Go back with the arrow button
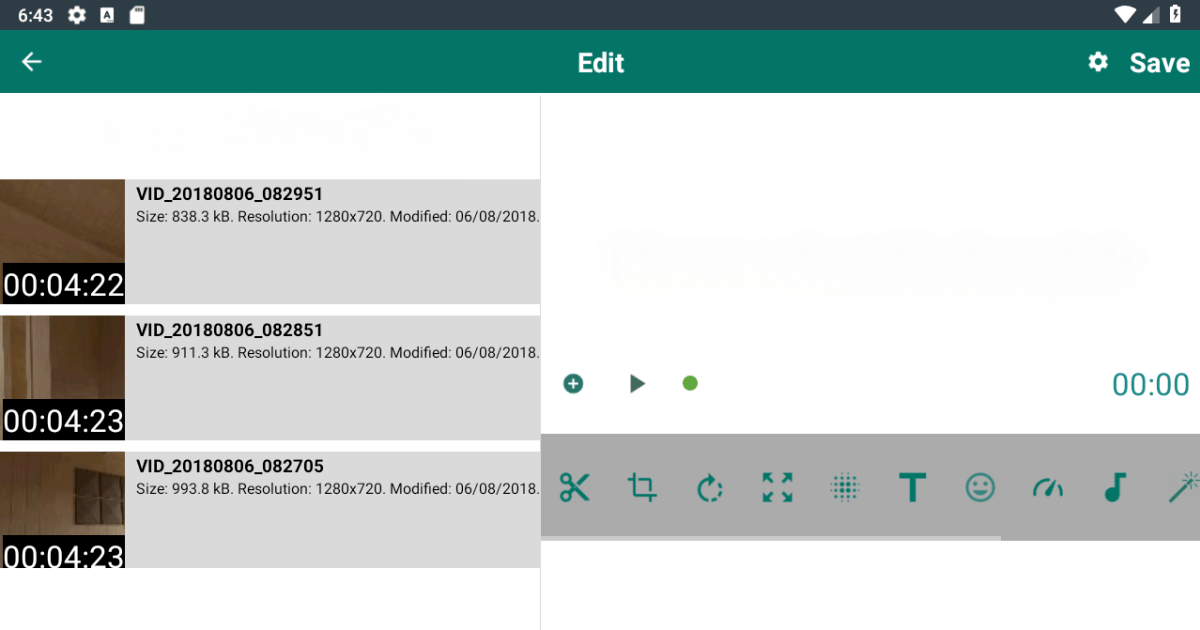 tap(31, 62)
